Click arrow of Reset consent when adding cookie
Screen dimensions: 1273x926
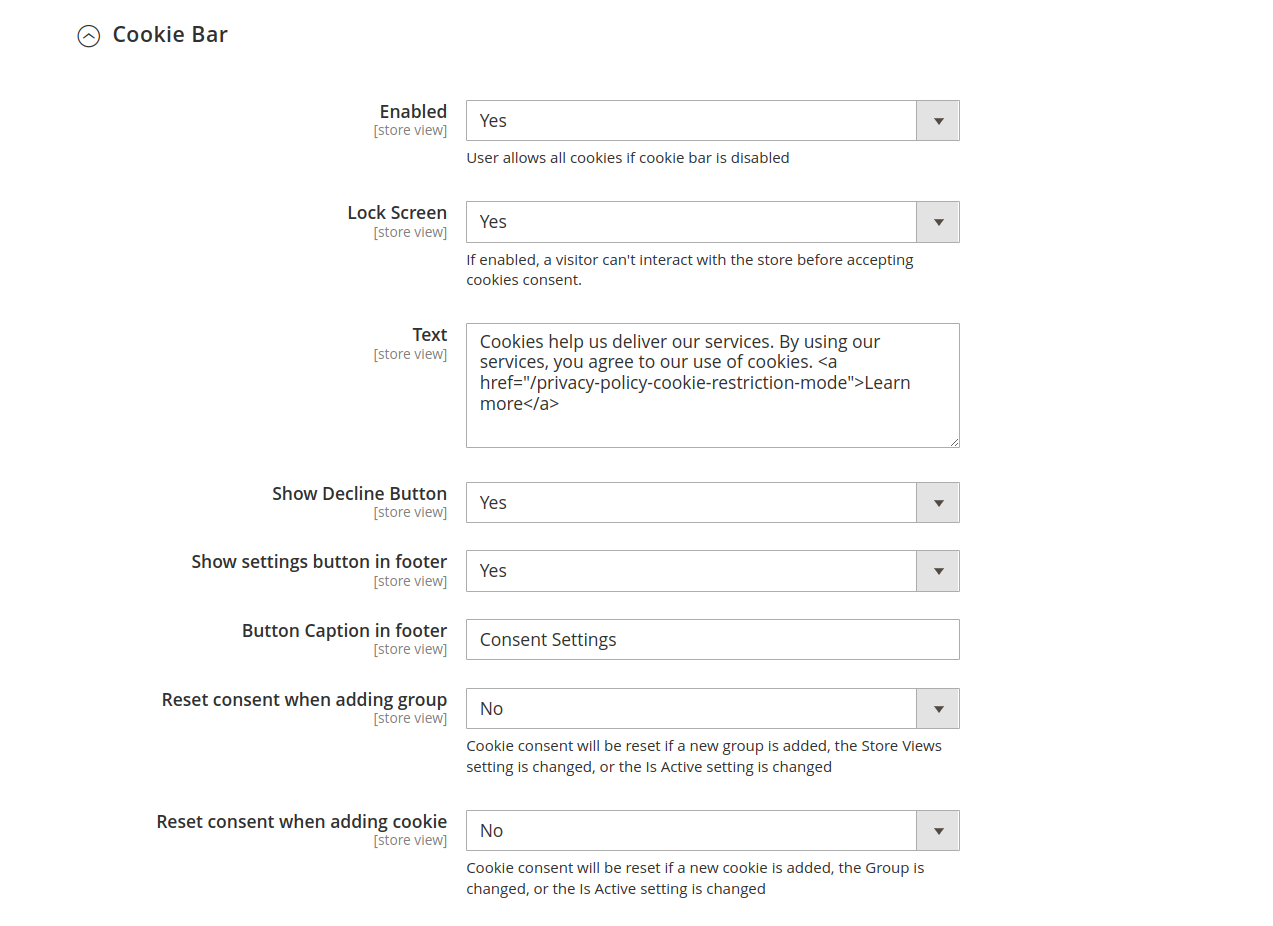pyautogui.click(x=938, y=831)
